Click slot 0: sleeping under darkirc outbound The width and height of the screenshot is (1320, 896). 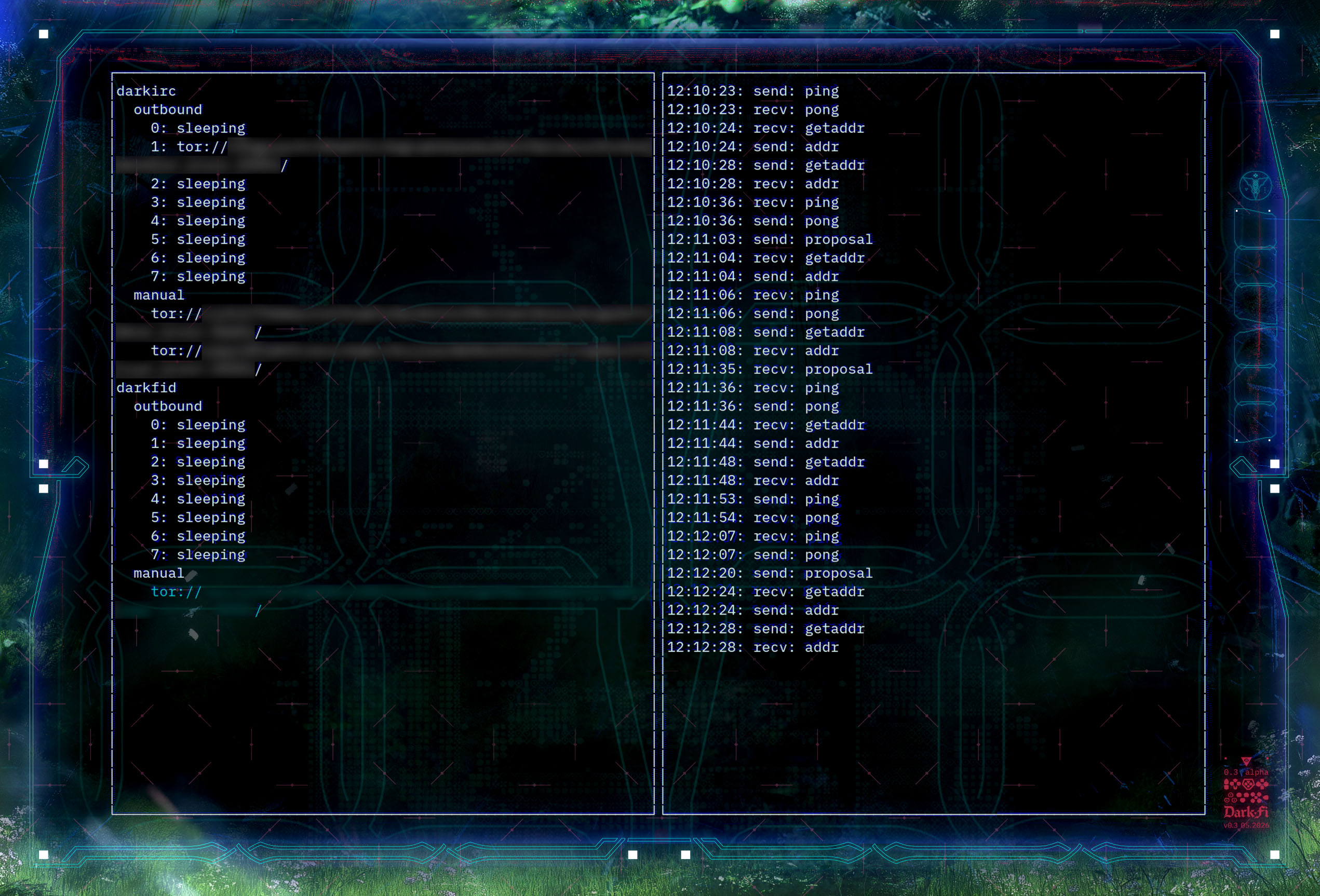198,128
